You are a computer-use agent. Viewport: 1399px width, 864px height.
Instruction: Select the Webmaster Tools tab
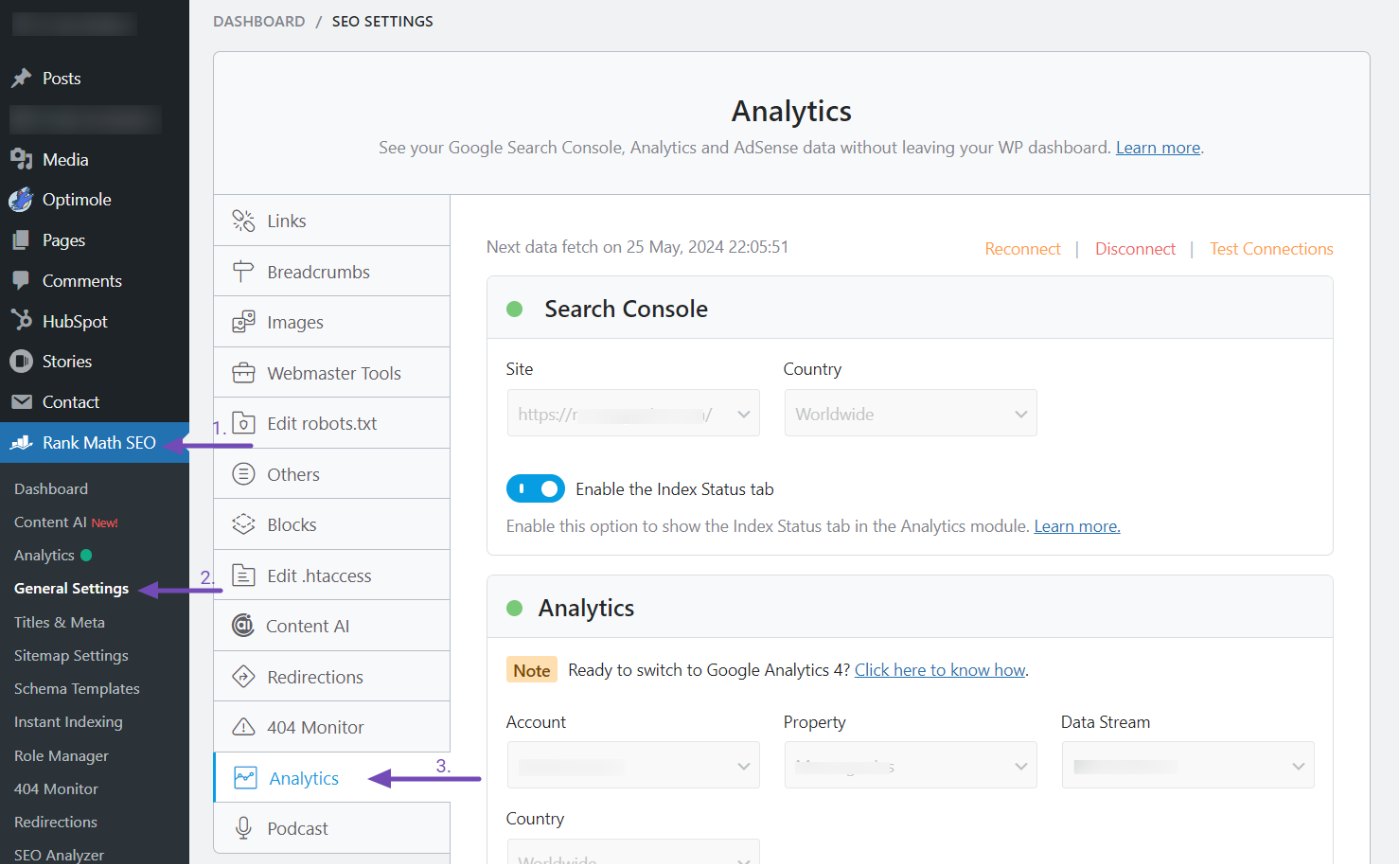(x=332, y=372)
